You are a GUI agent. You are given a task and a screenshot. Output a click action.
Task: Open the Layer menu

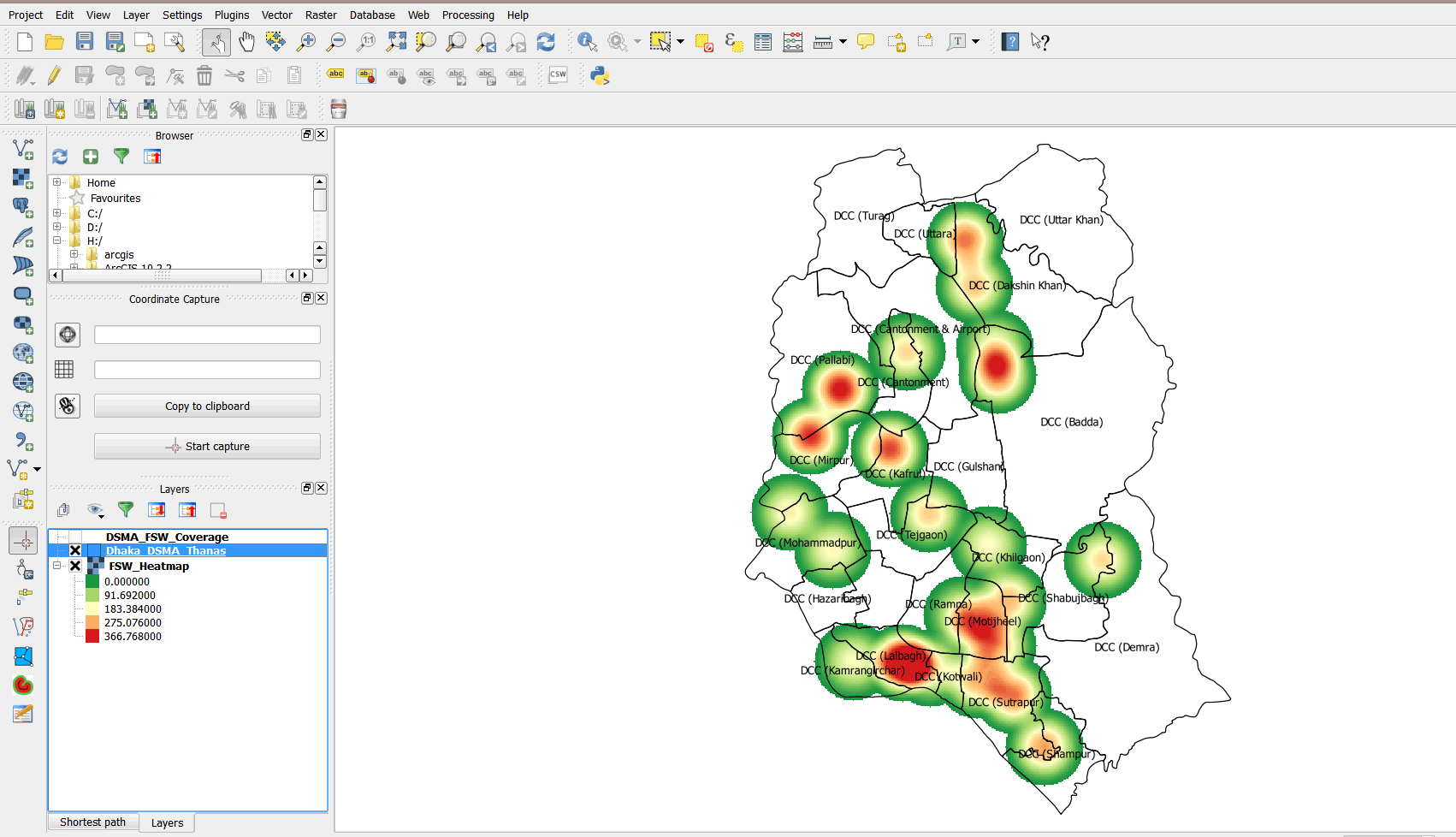[x=136, y=15]
